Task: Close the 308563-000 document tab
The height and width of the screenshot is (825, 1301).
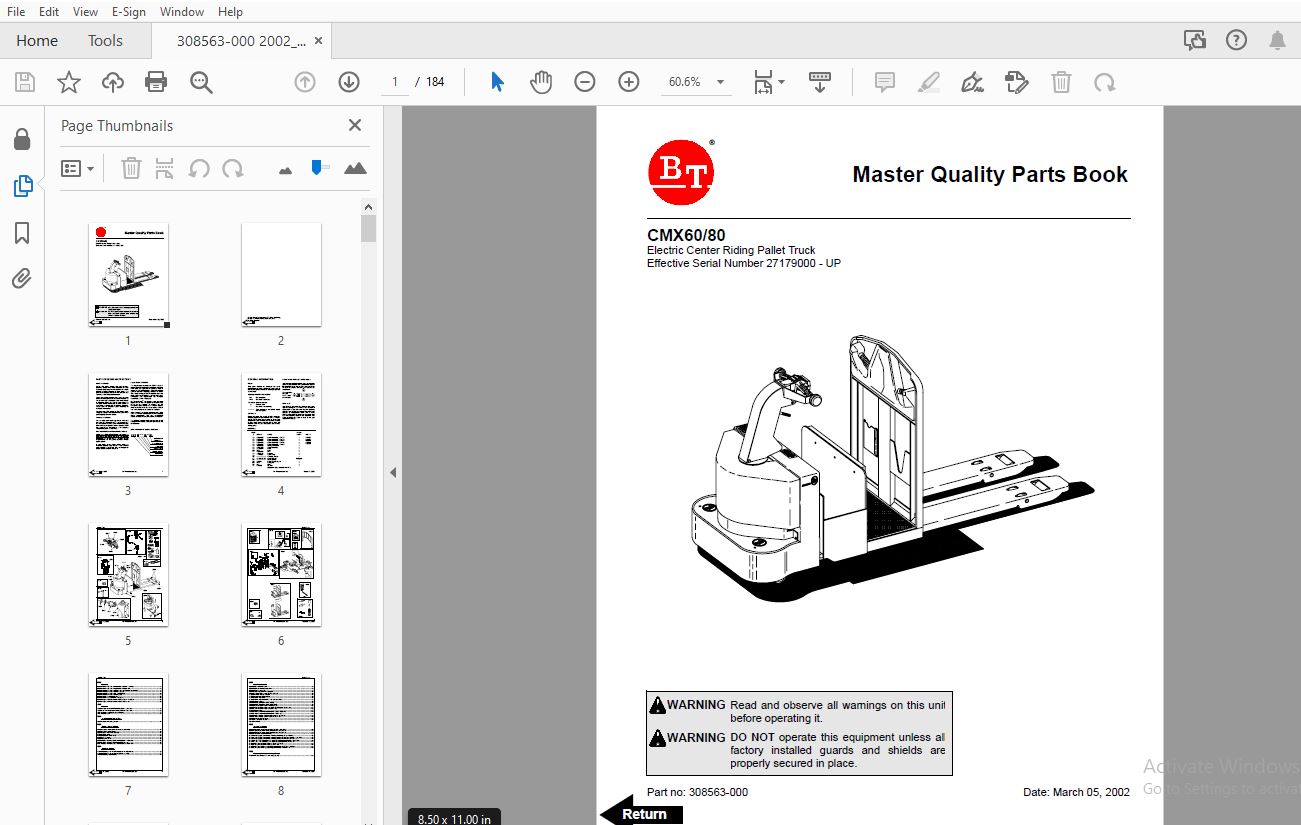Action: pos(318,41)
